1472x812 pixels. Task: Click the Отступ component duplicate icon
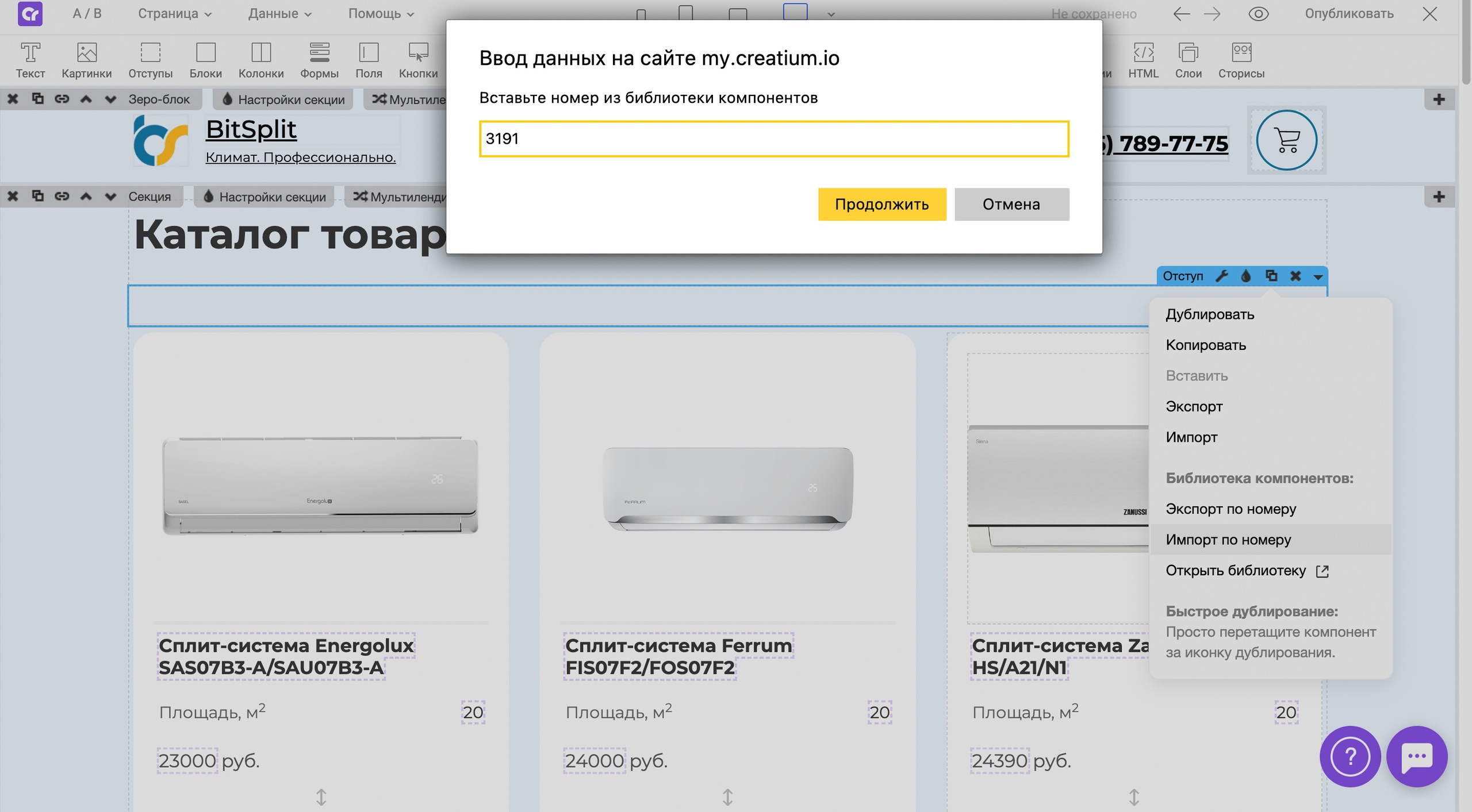pos(1271,276)
